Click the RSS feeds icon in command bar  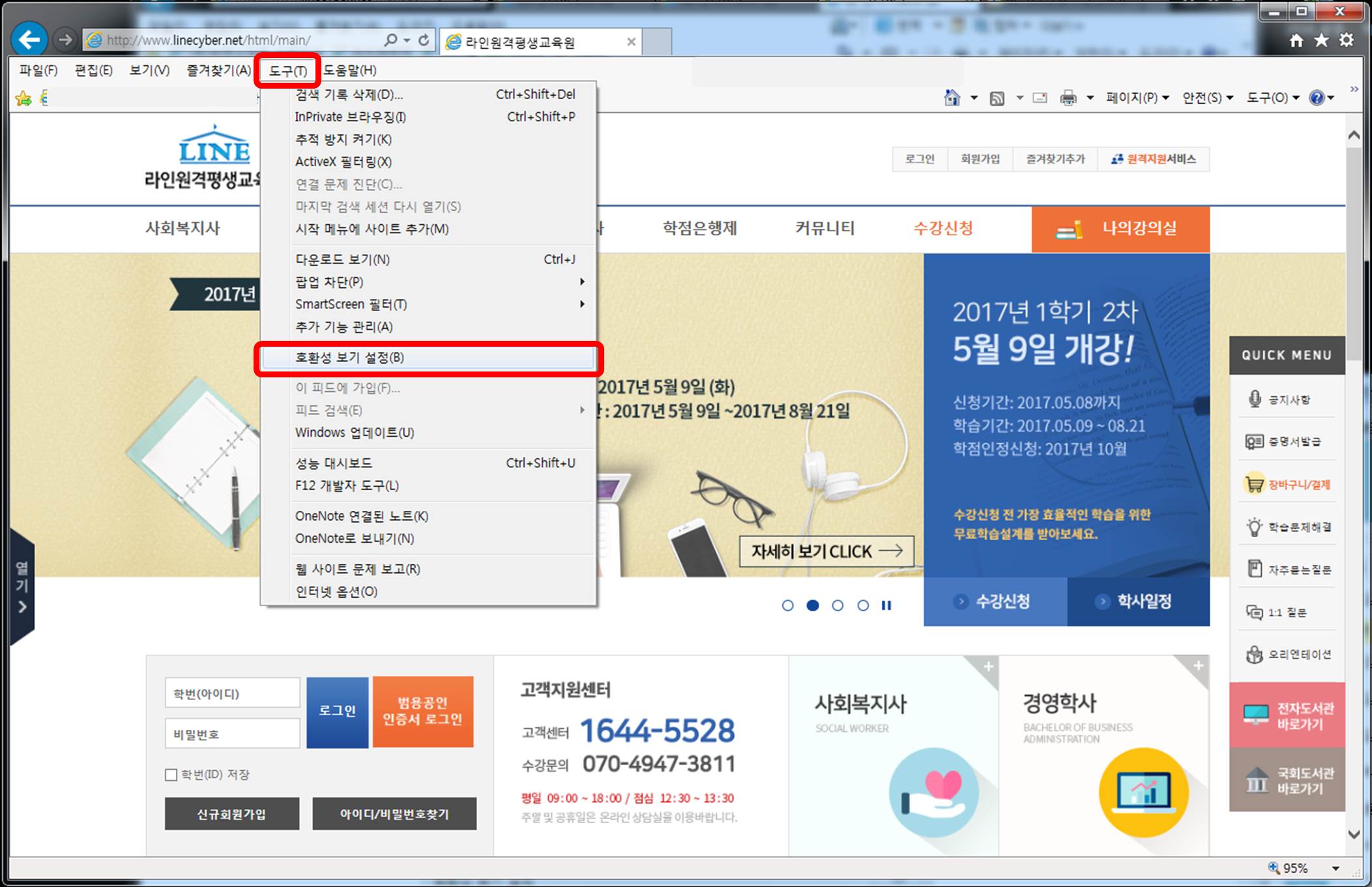click(997, 98)
